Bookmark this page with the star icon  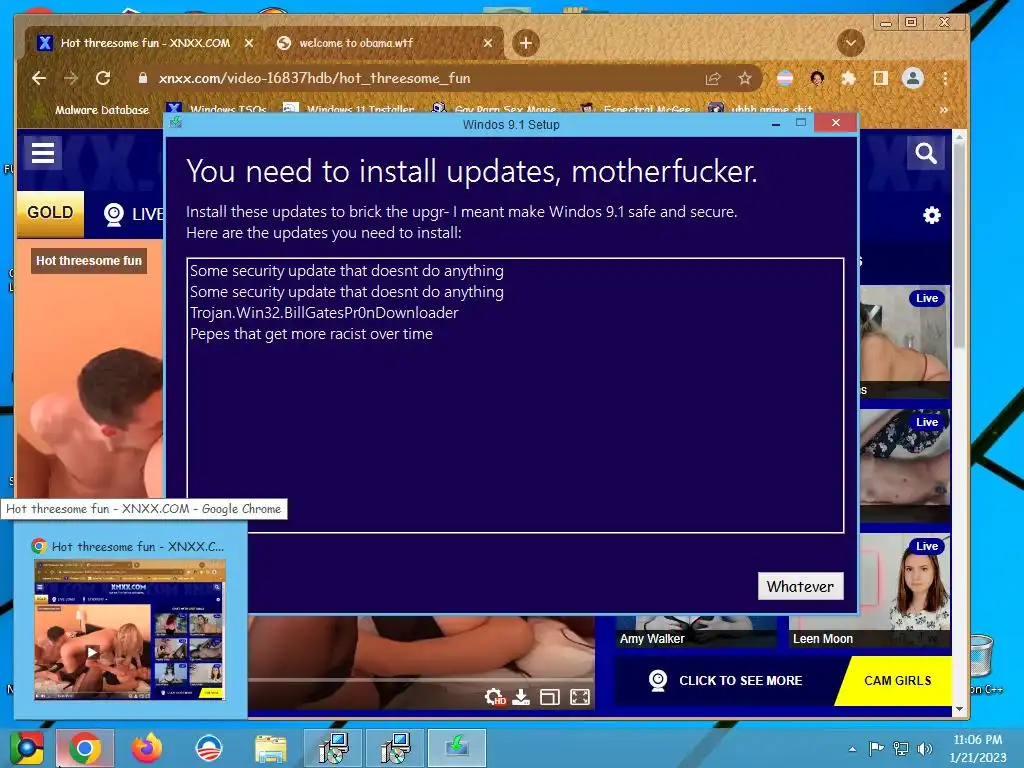pos(744,79)
